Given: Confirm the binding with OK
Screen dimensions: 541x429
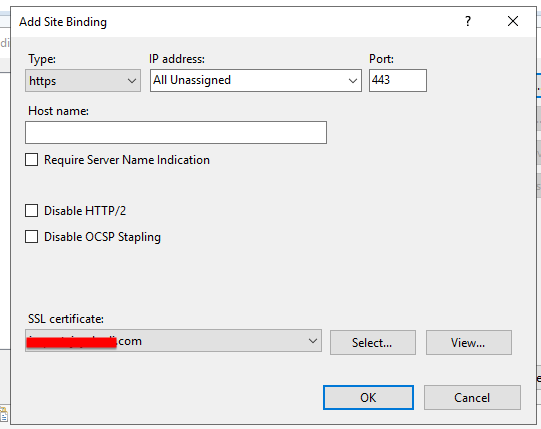Looking at the screenshot, I should (368, 398).
